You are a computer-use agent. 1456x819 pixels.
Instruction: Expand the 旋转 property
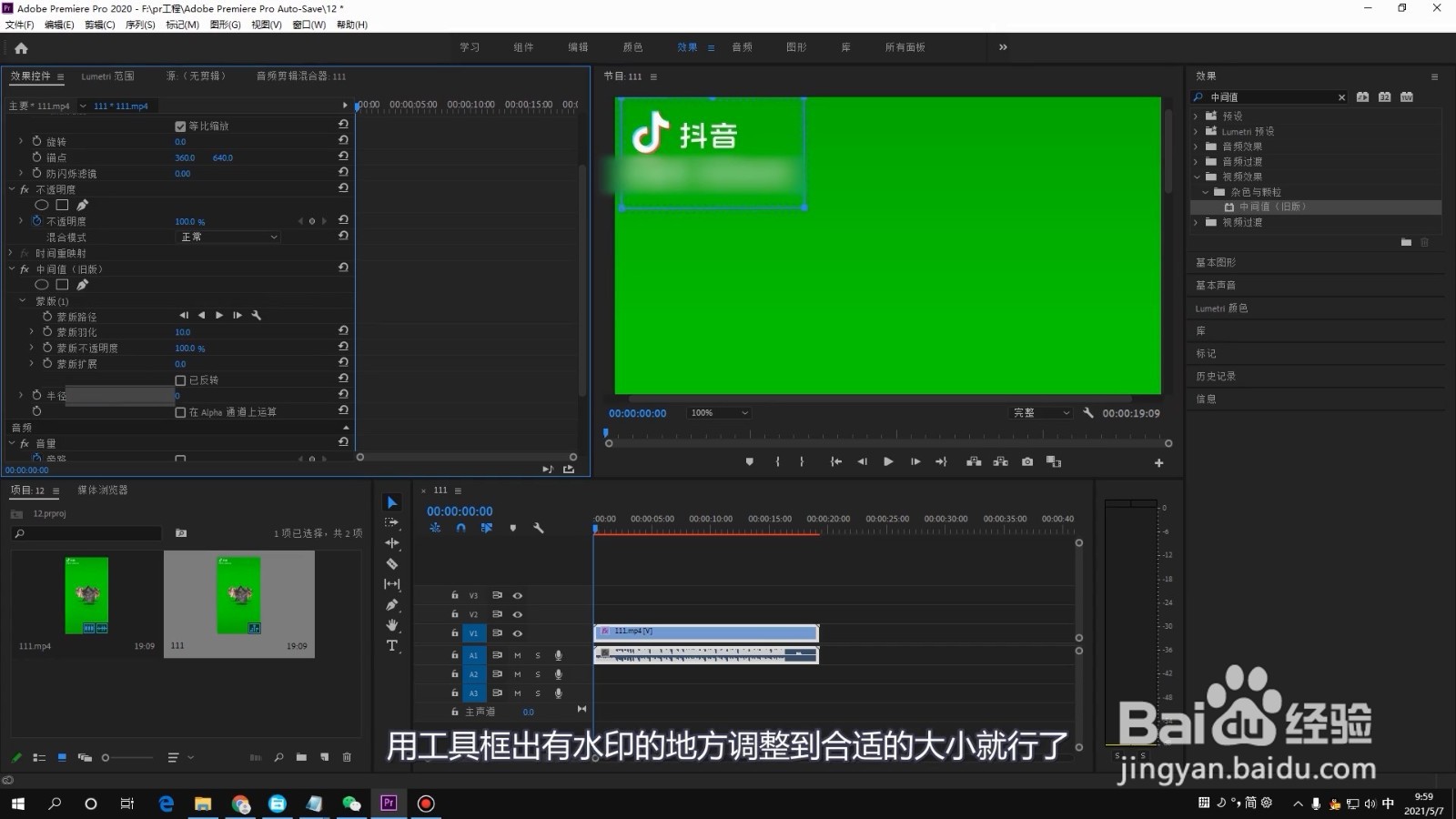pyautogui.click(x=22, y=141)
